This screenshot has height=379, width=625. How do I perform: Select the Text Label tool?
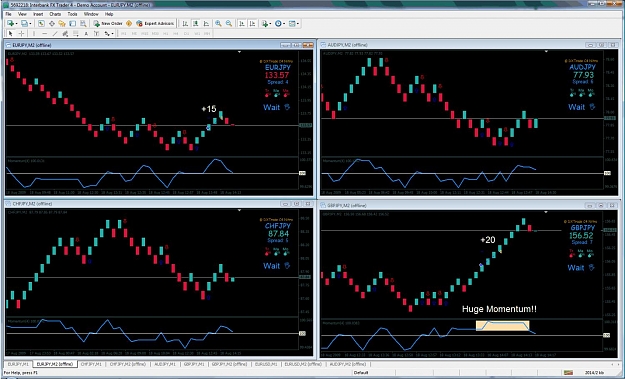96,33
